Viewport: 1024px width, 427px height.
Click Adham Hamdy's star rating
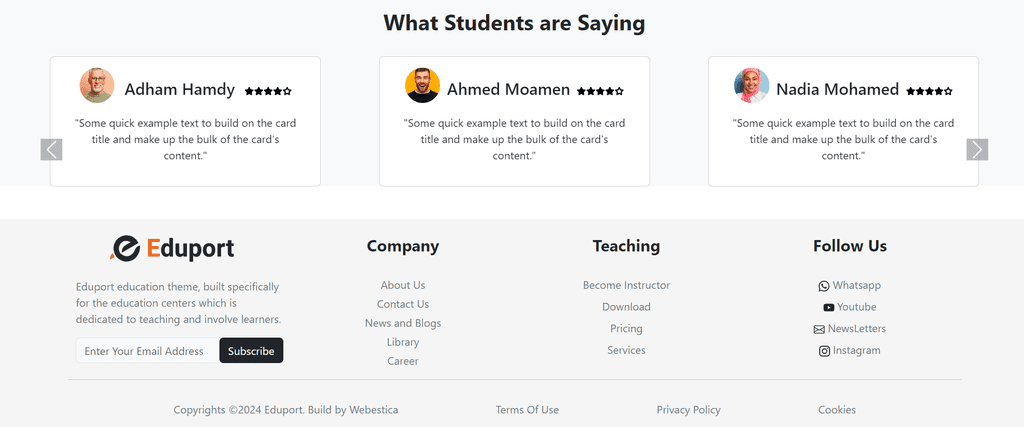tap(268, 91)
